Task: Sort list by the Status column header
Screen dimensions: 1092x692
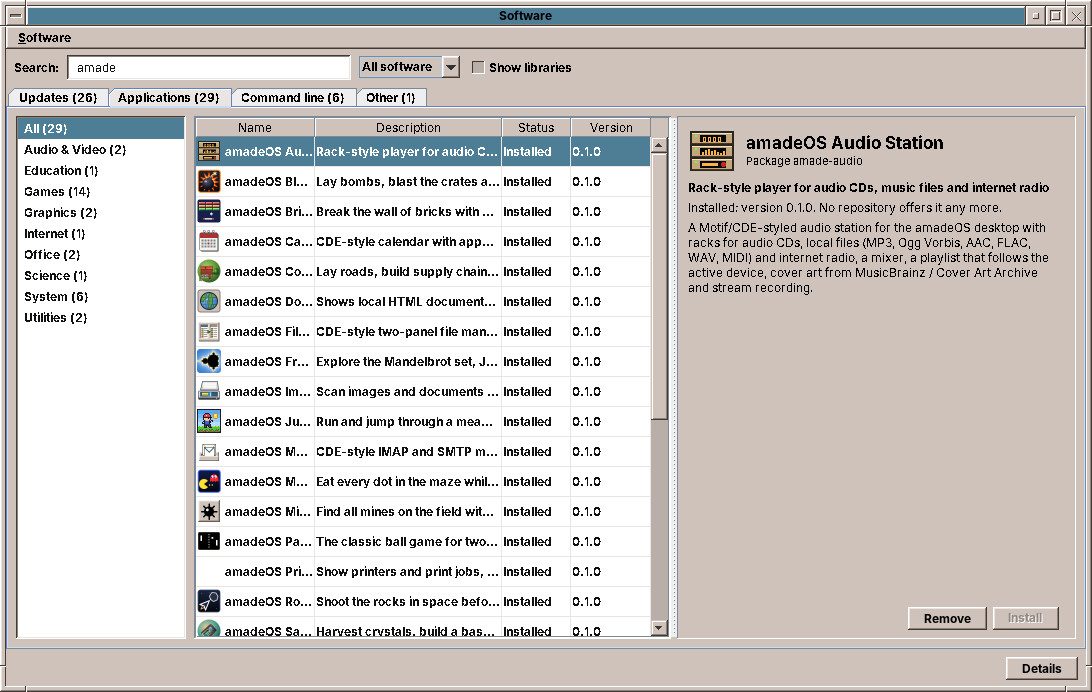Action: (x=536, y=127)
